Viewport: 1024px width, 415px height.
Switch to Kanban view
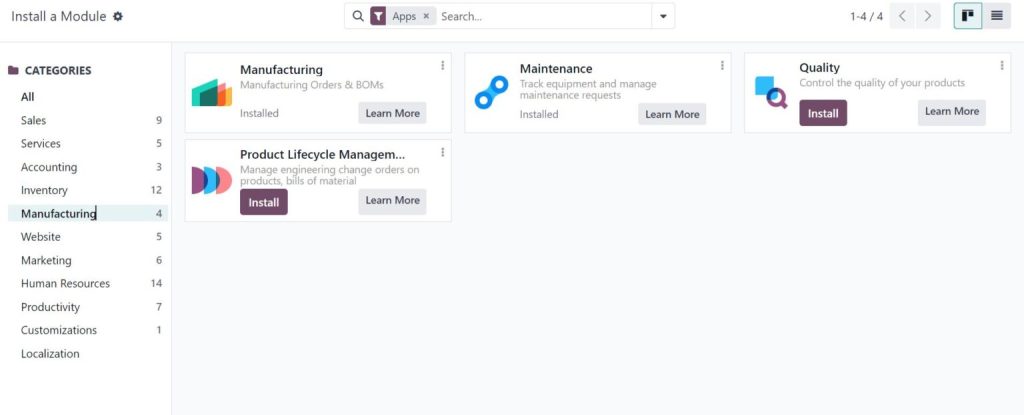[x=967, y=16]
